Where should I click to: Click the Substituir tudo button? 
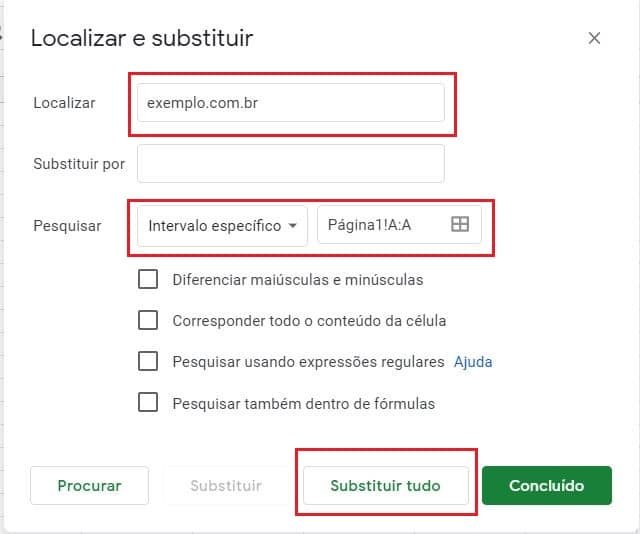click(x=385, y=486)
